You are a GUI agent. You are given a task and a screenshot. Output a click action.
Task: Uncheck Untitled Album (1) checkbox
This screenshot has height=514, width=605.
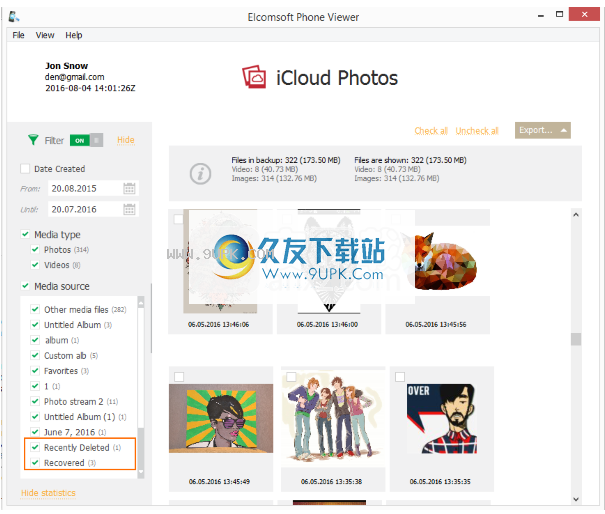35,417
